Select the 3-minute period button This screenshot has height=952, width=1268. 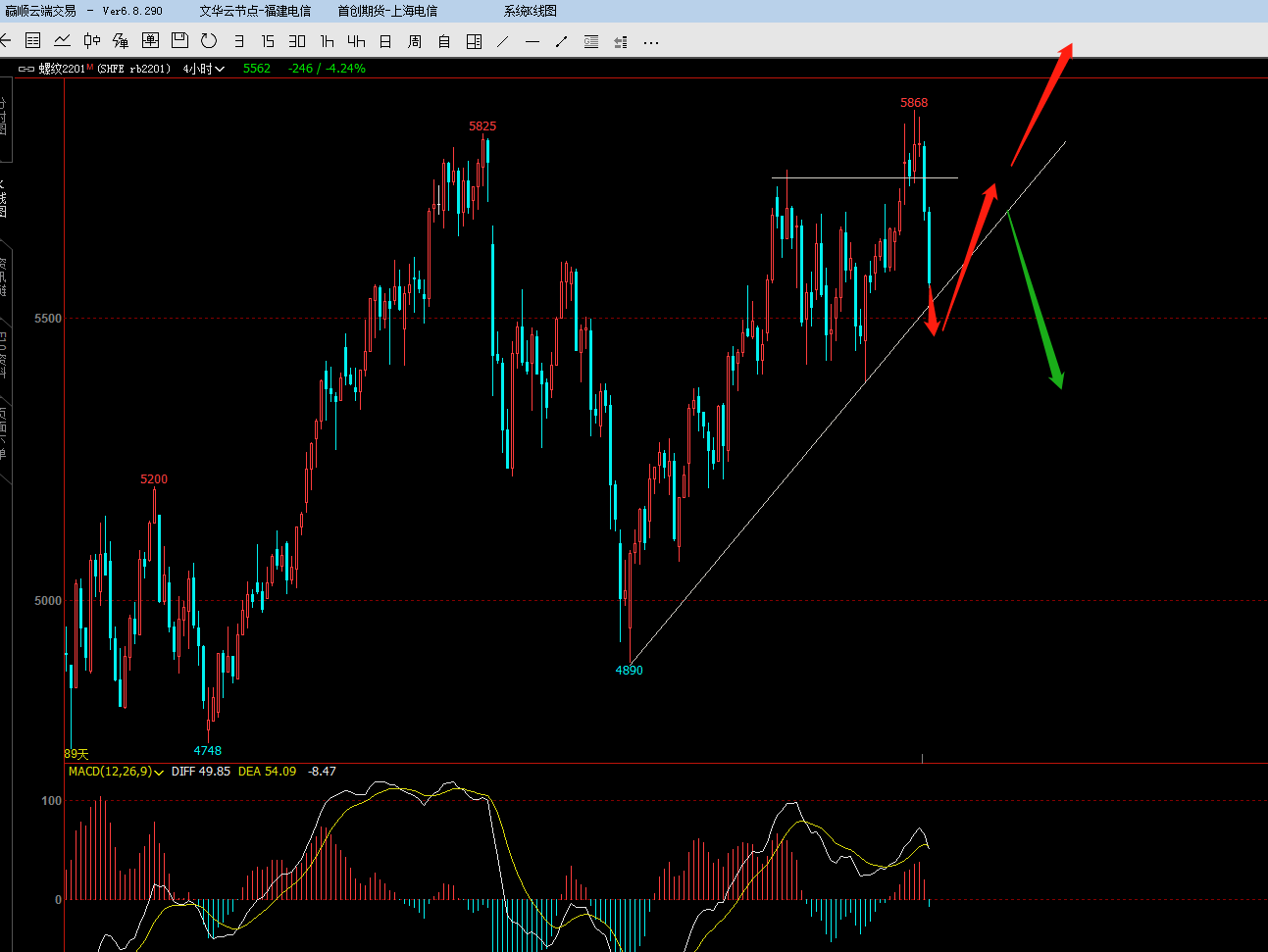[238, 41]
